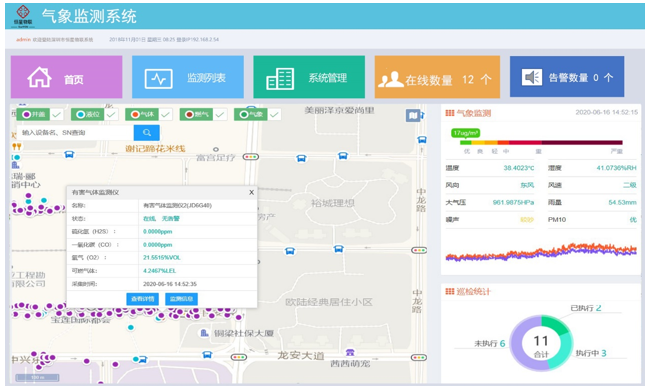Click the traffic light icon beside 富宫足疗
This screenshot has width=650, height=391.
[251, 157]
